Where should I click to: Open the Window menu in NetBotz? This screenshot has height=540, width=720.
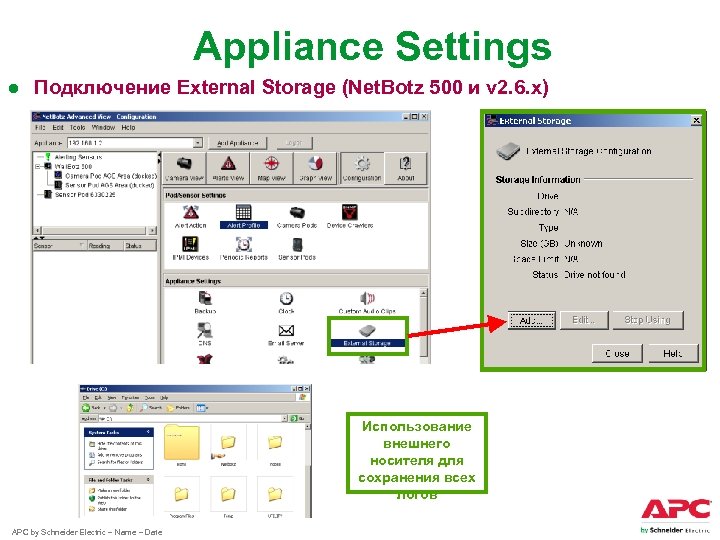103,128
